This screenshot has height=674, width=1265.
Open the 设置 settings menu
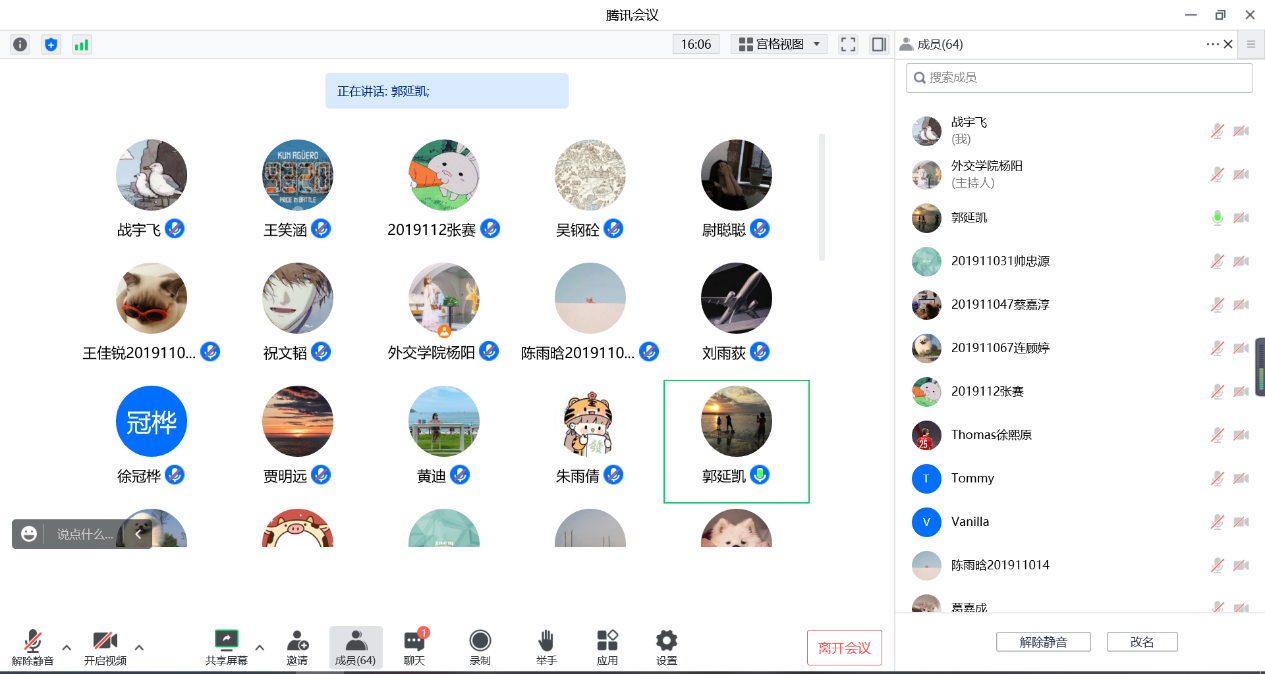(x=666, y=647)
